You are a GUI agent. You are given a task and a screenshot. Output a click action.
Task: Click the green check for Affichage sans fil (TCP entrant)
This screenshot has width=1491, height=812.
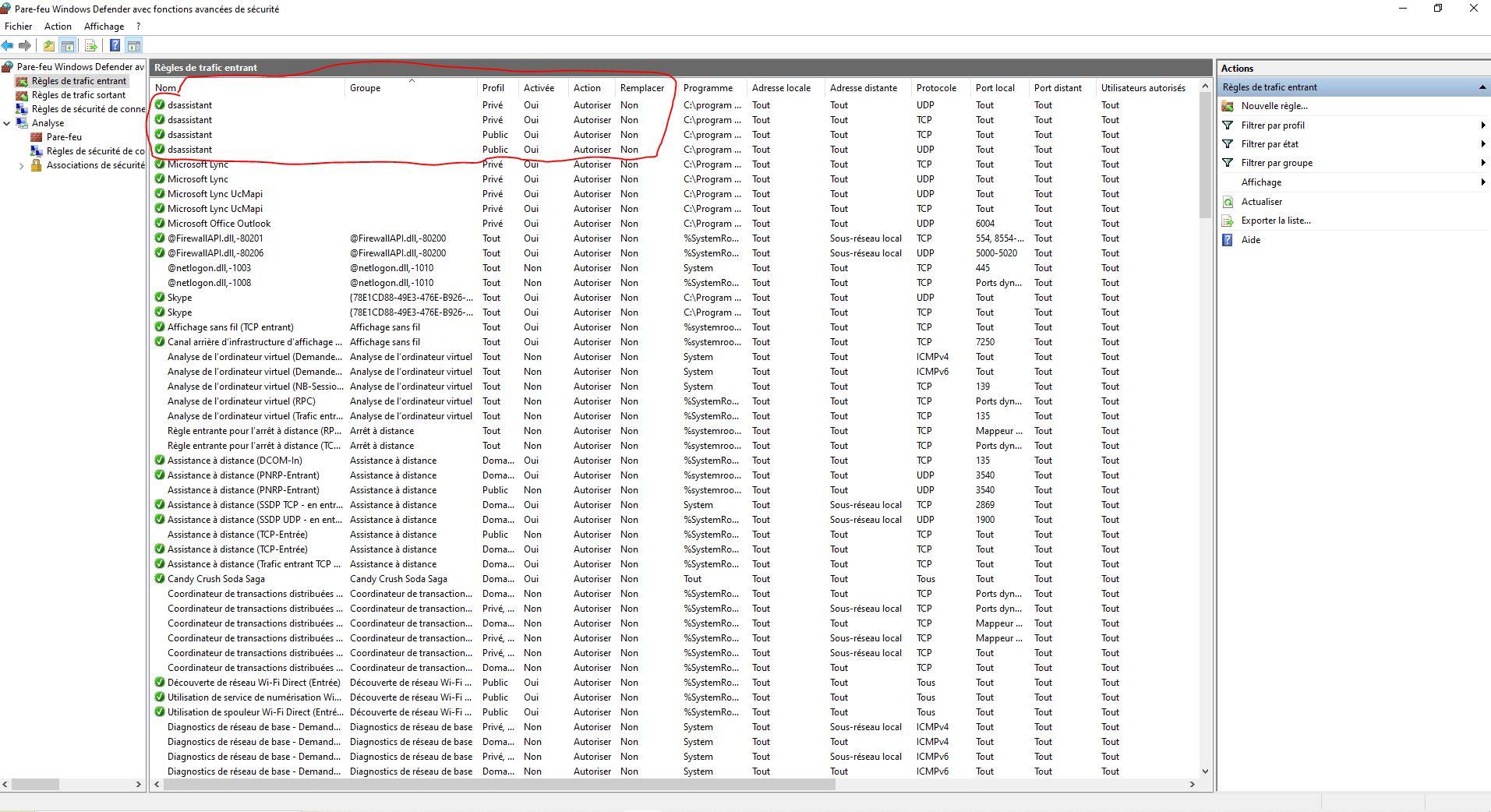(x=160, y=327)
